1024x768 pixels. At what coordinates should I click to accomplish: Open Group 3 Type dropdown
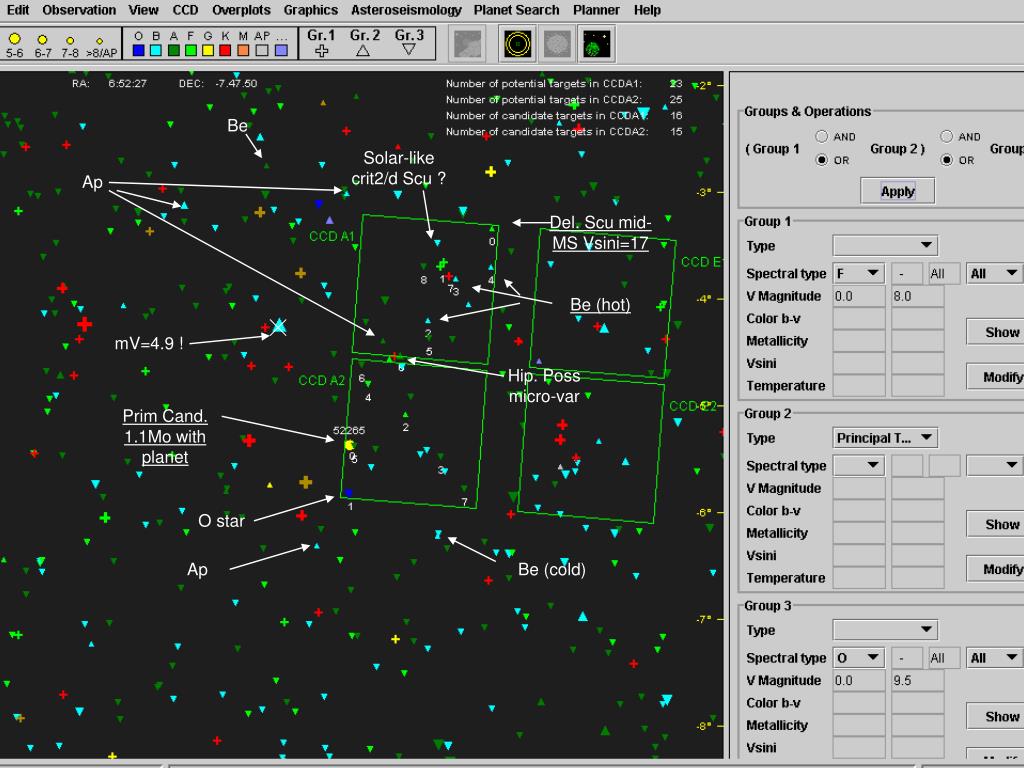[x=886, y=630]
